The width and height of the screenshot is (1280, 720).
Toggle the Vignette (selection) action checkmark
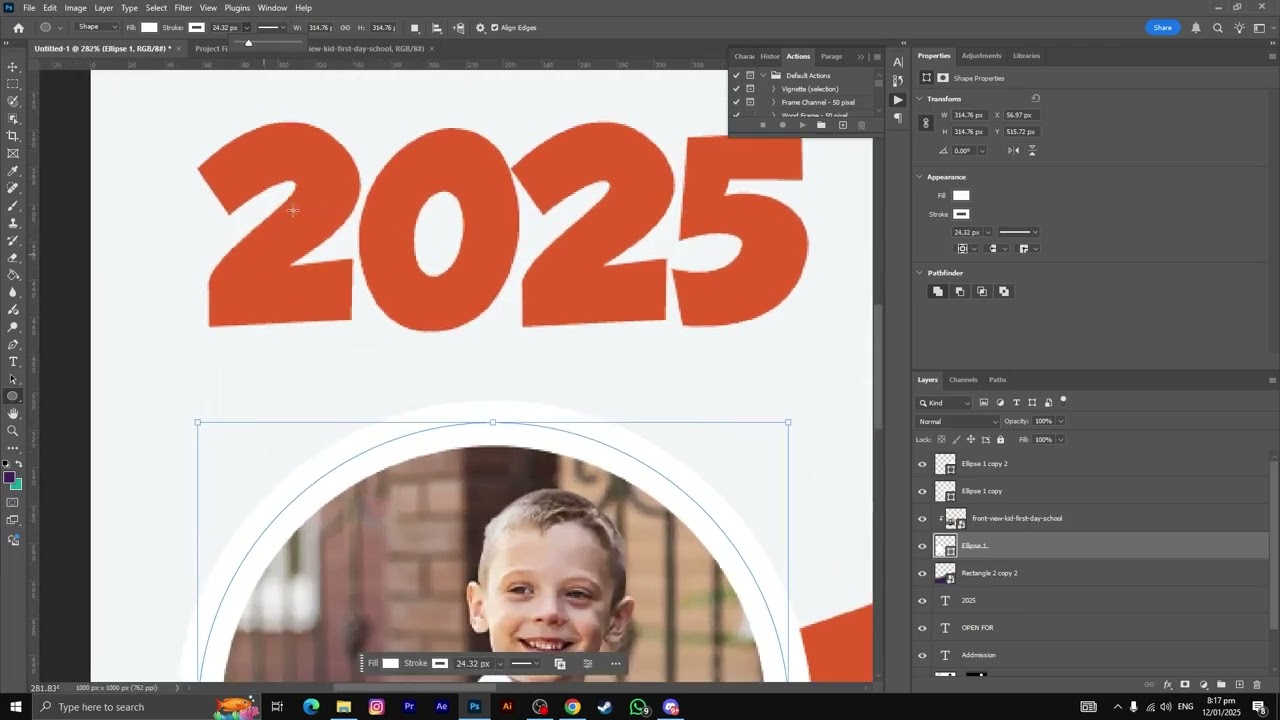[x=736, y=89]
